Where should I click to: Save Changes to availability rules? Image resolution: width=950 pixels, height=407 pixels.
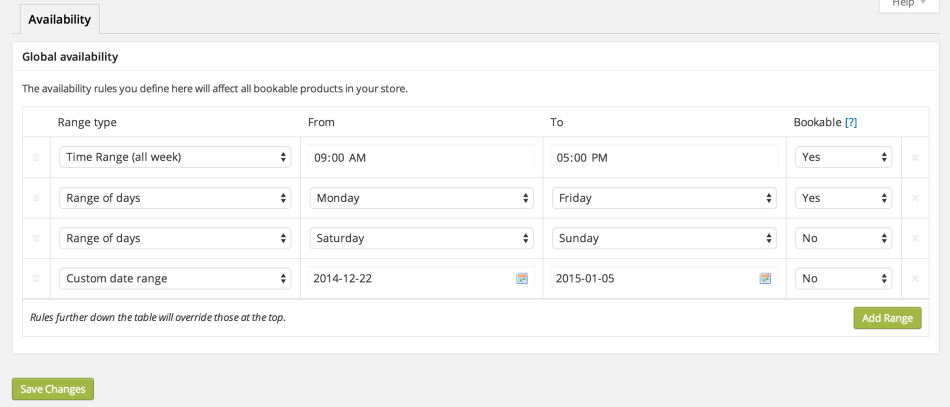[x=52, y=389]
